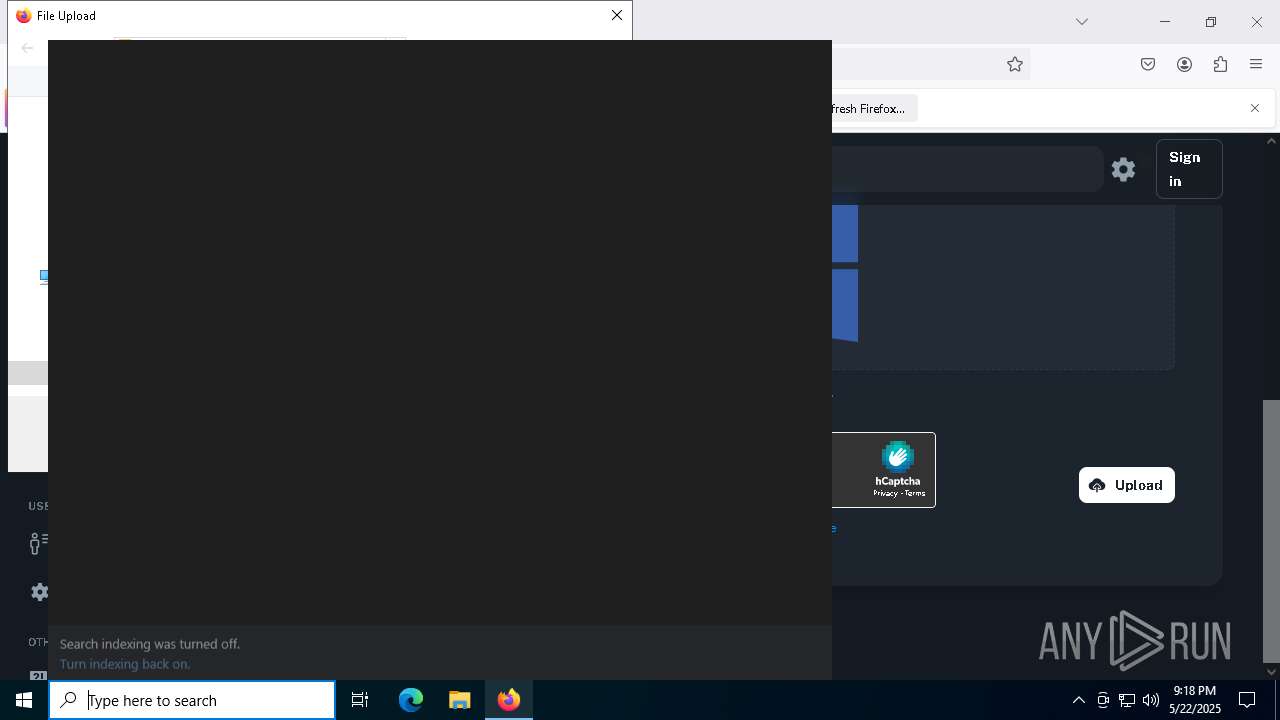
Task: Open the Sign in button
Action: [1189, 169]
